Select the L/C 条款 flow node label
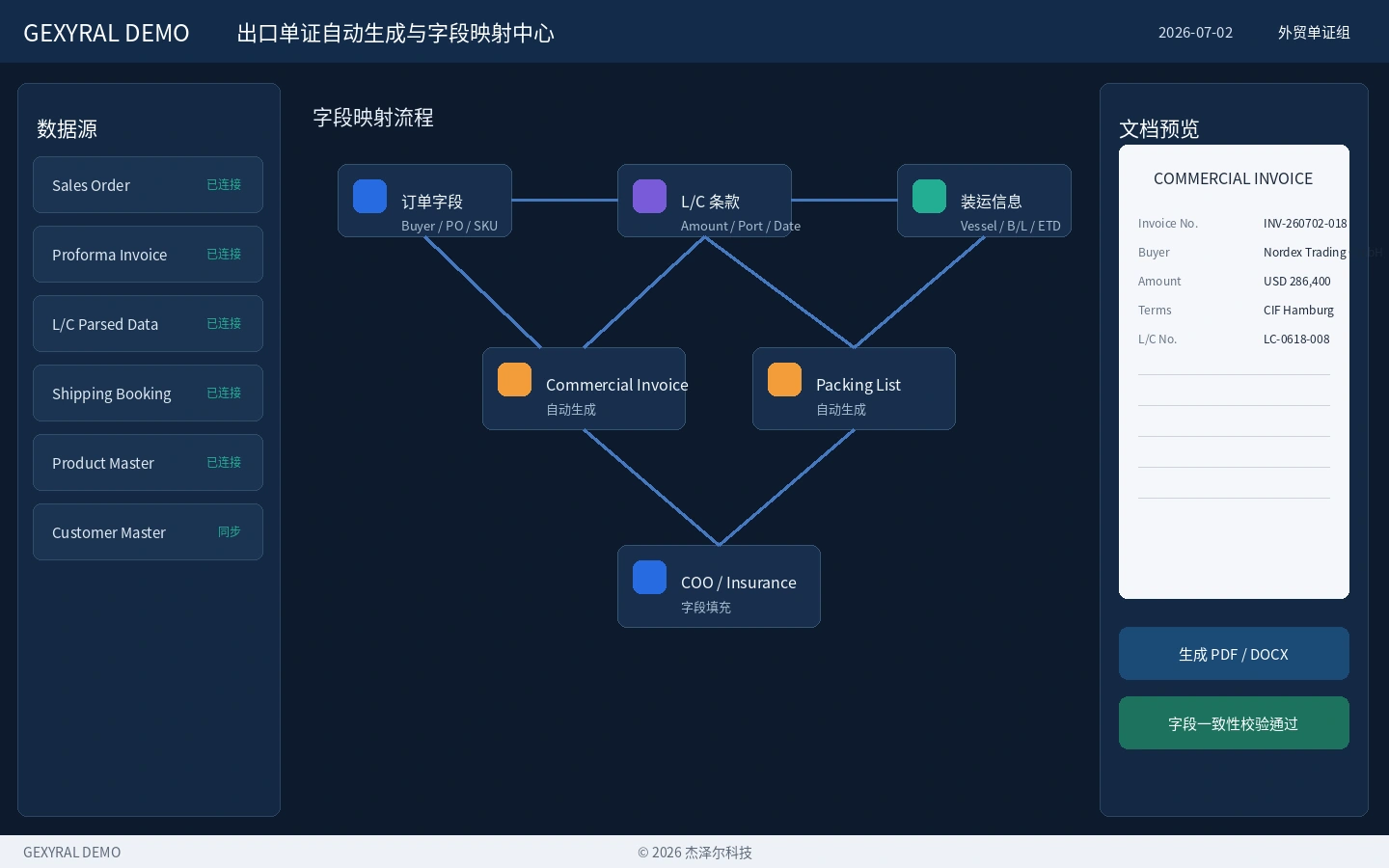The width and height of the screenshot is (1389, 868). click(710, 202)
